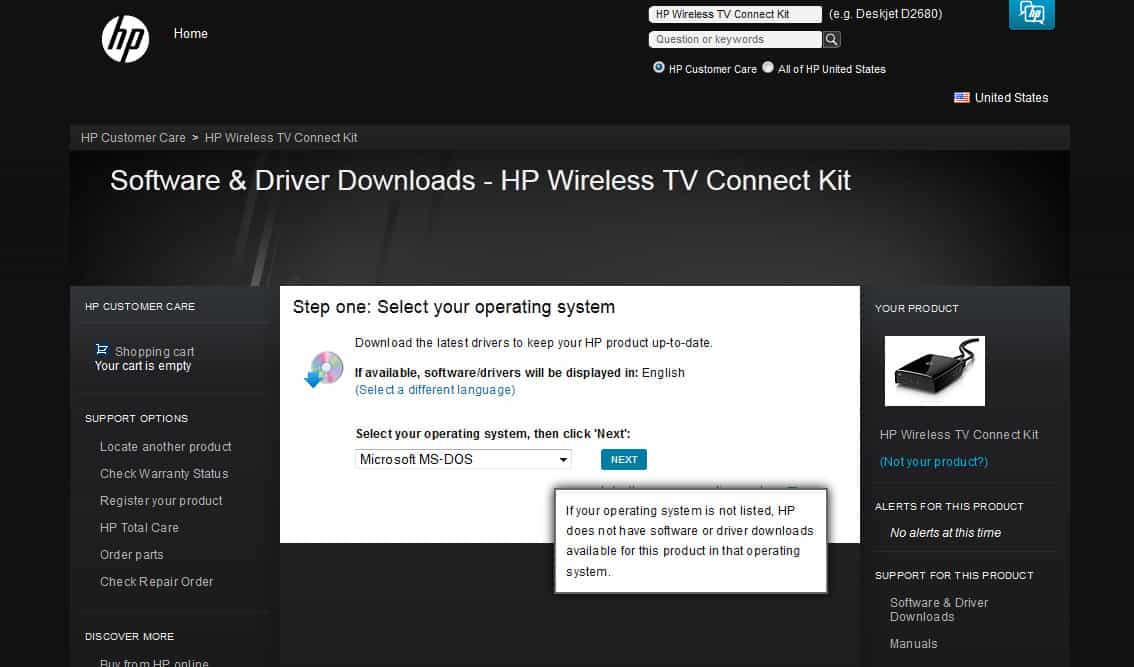Open the chat support icon
This screenshot has height=667, width=1134.
pos(1031,13)
